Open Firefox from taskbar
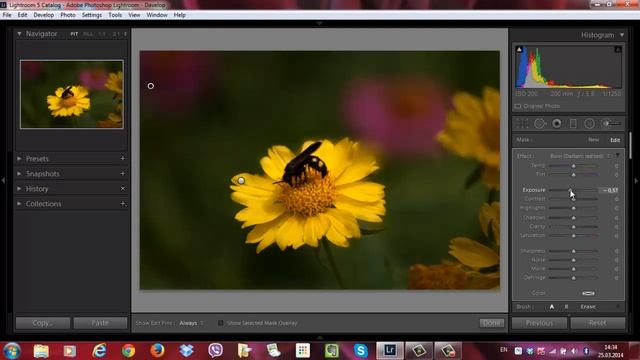The image size is (640, 360). click(158, 351)
